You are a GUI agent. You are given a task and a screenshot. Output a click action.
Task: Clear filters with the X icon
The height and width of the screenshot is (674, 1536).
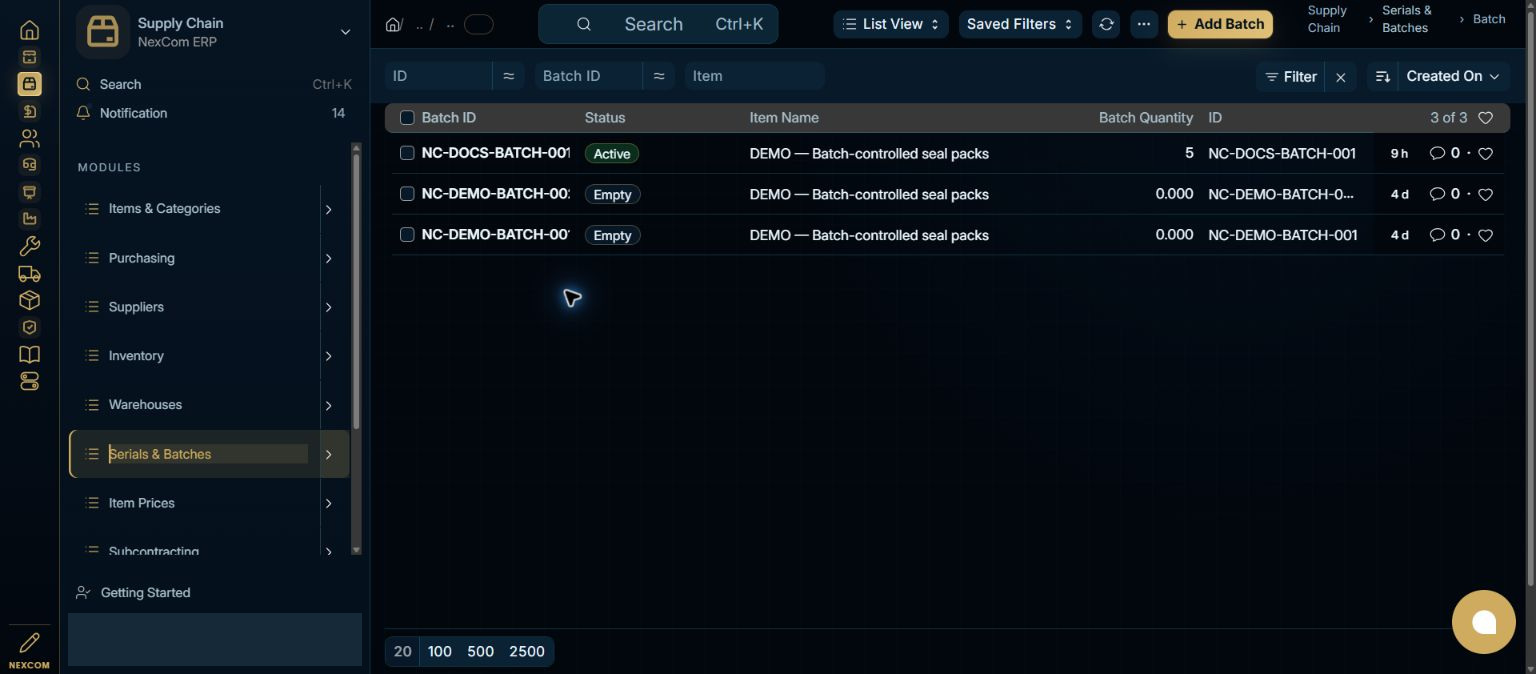(1341, 77)
